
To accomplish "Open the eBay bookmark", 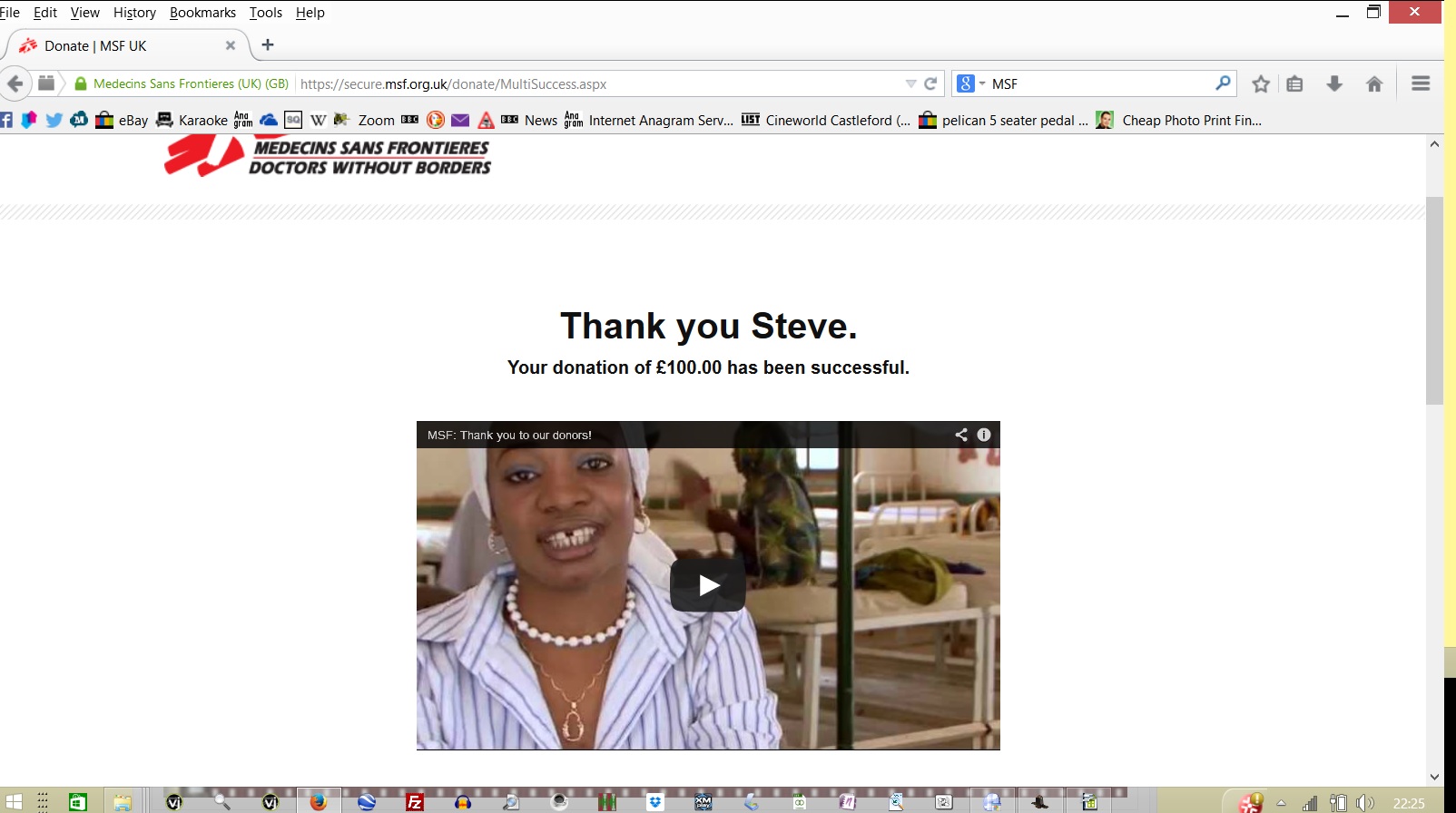I will click(x=123, y=120).
